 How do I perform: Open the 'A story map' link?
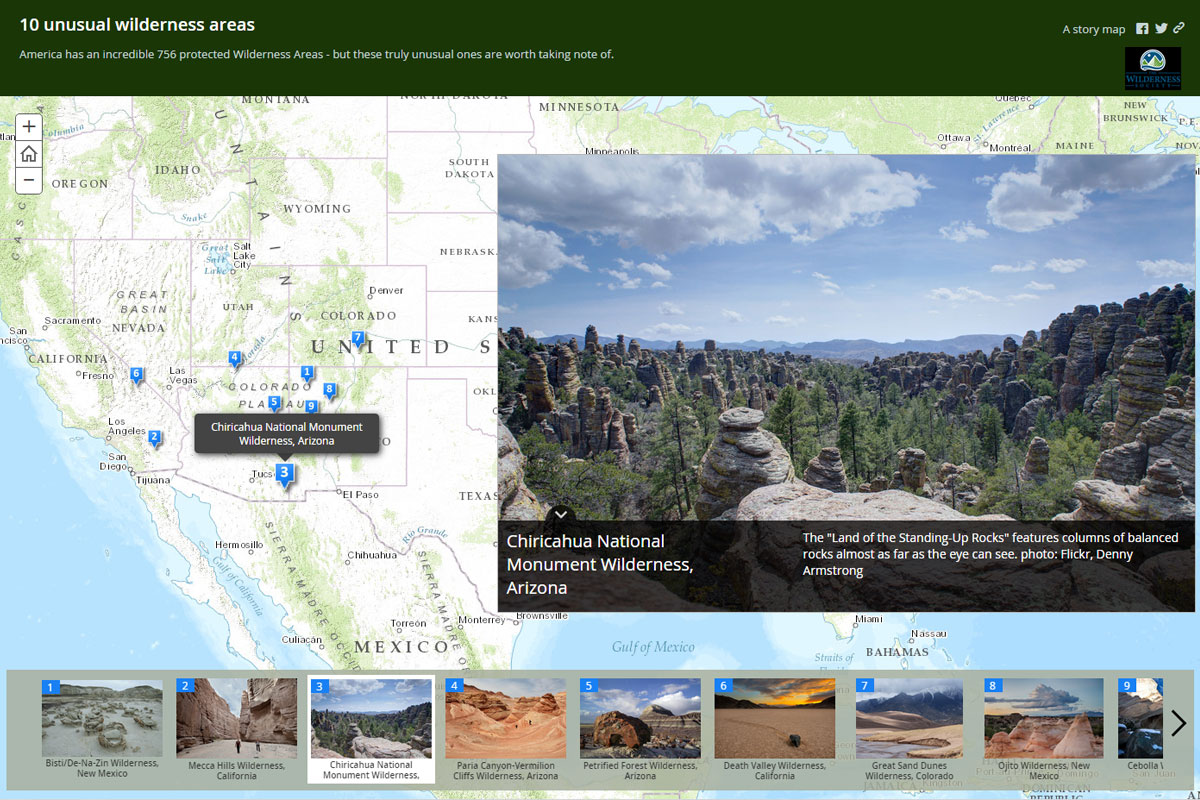pyautogui.click(x=1093, y=29)
